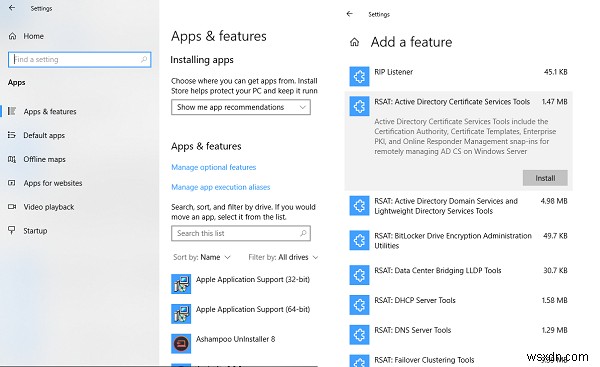
Task: Click the Apple Application Support (64-bit) icon
Action: point(181,313)
